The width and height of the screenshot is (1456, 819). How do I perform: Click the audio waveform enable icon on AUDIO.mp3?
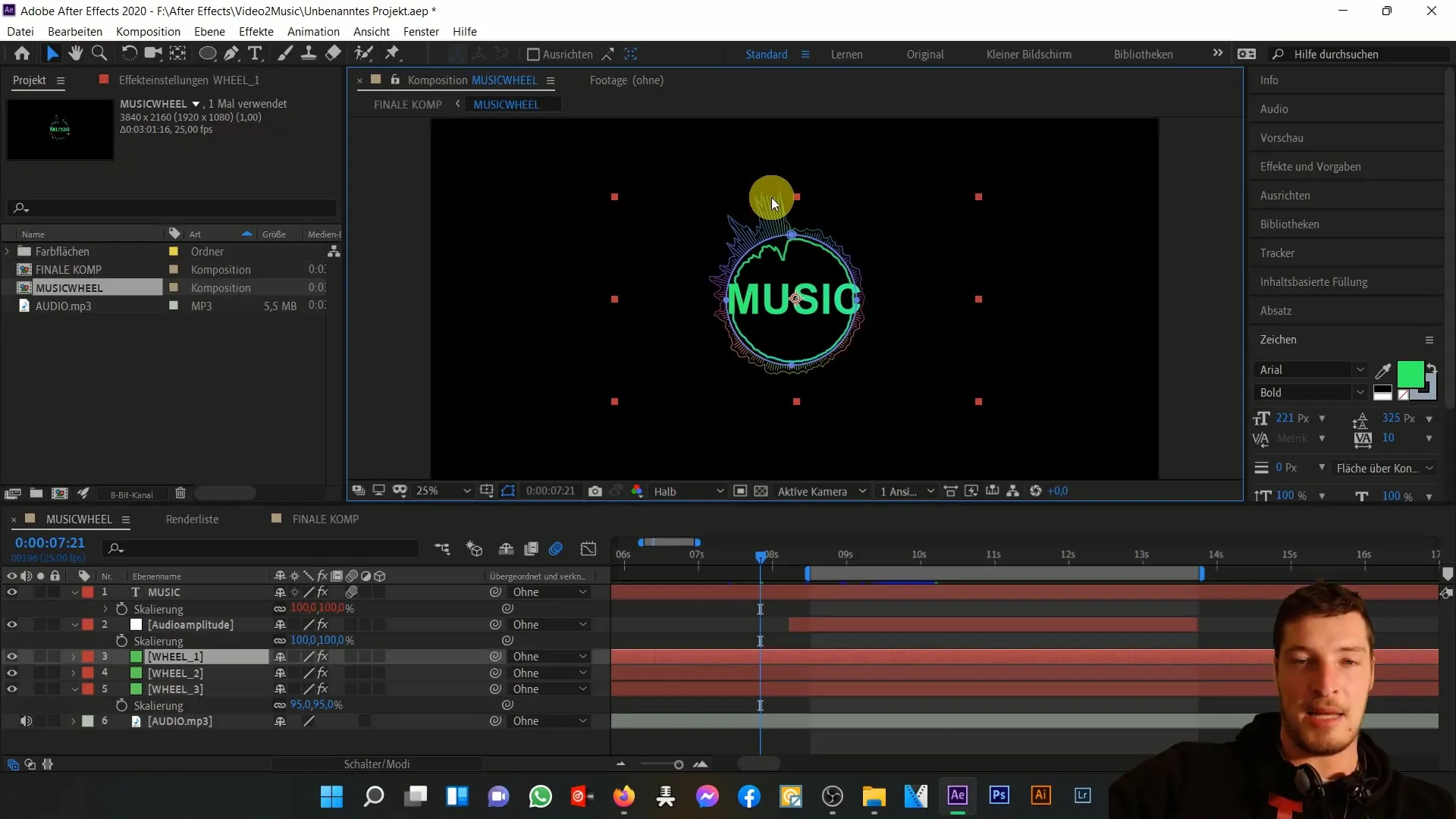[x=26, y=721]
